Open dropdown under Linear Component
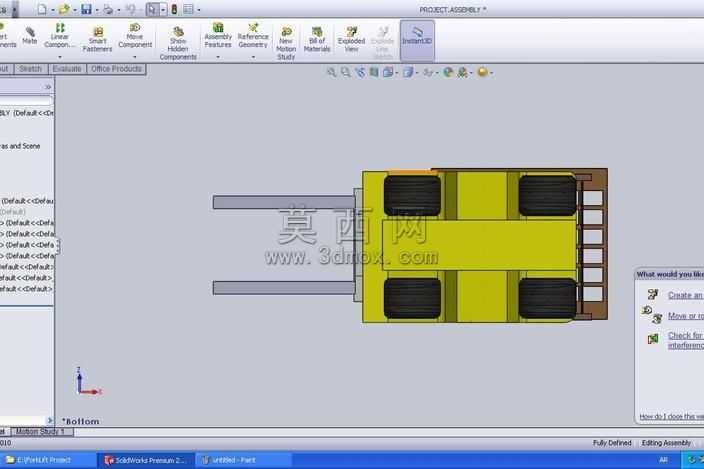The image size is (704, 469). [x=60, y=57]
